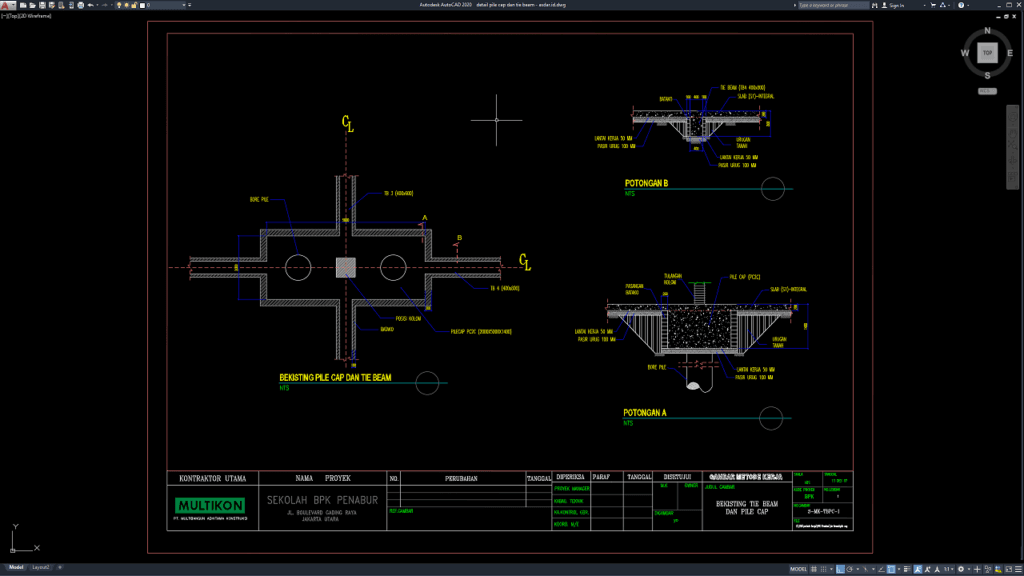
Task: Open the annotation scale 1:1 dropdown
Action: [x=951, y=569]
